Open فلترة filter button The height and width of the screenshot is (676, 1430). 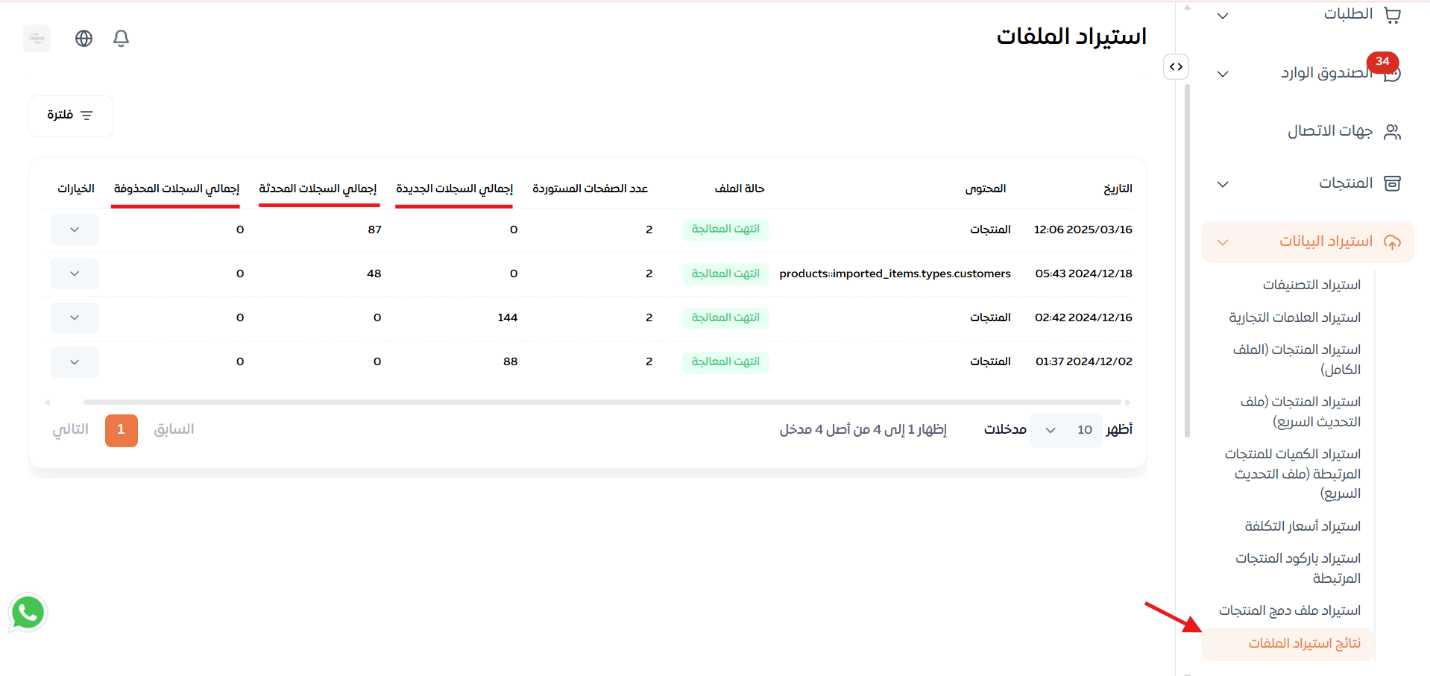pos(71,116)
